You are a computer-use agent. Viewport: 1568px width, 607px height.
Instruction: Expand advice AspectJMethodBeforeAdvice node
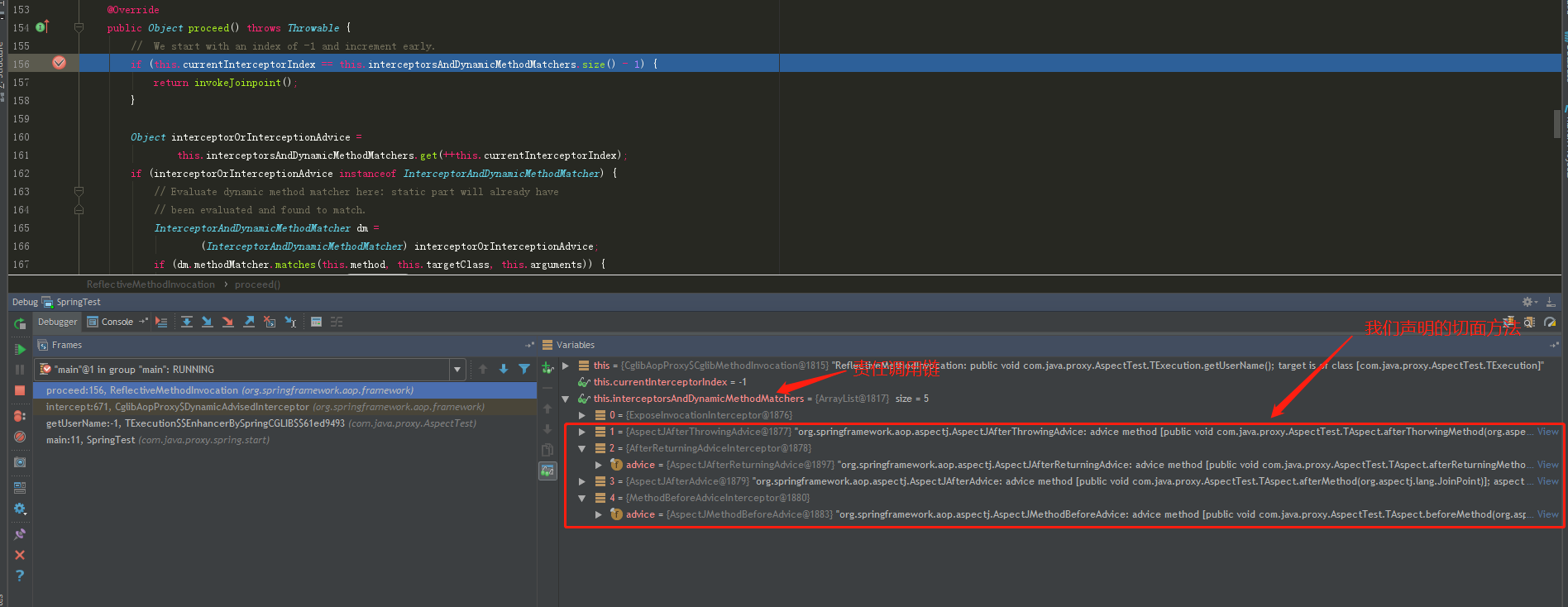599,514
